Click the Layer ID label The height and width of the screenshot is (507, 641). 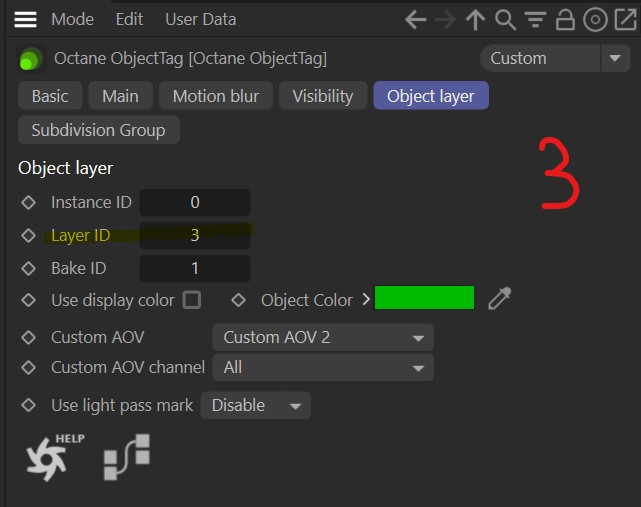(81, 236)
